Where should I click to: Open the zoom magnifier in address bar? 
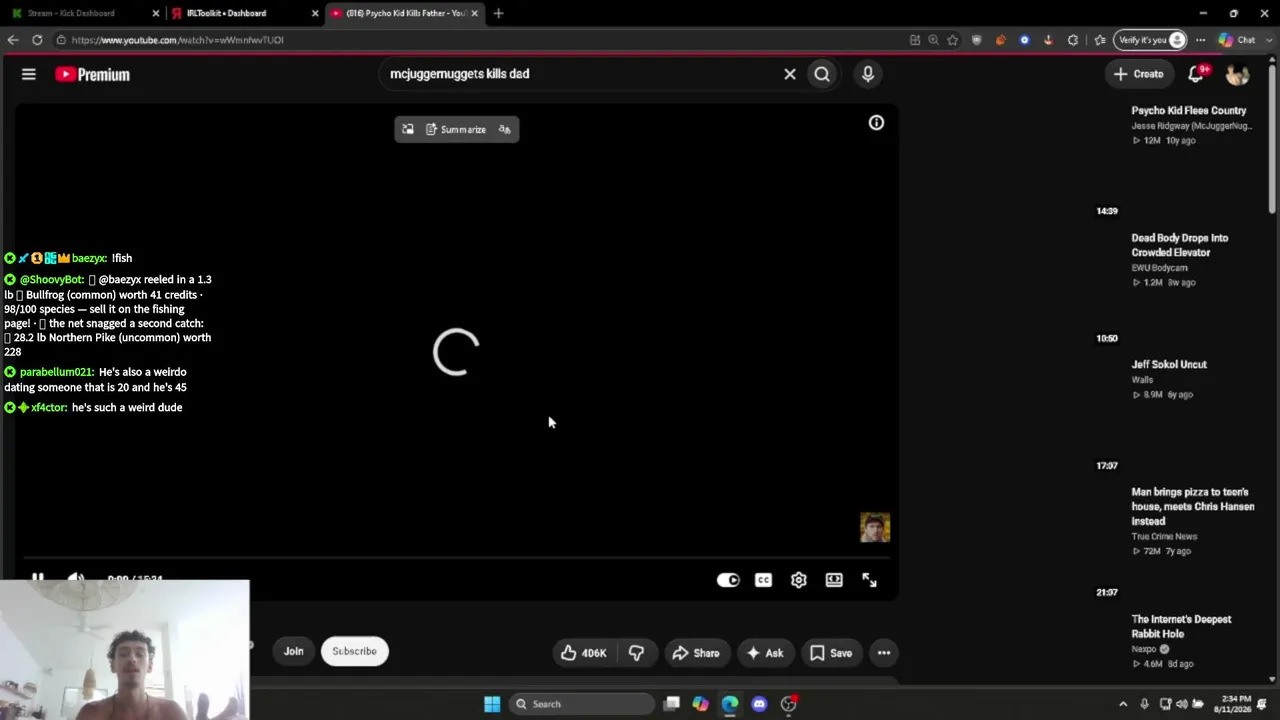tap(933, 40)
